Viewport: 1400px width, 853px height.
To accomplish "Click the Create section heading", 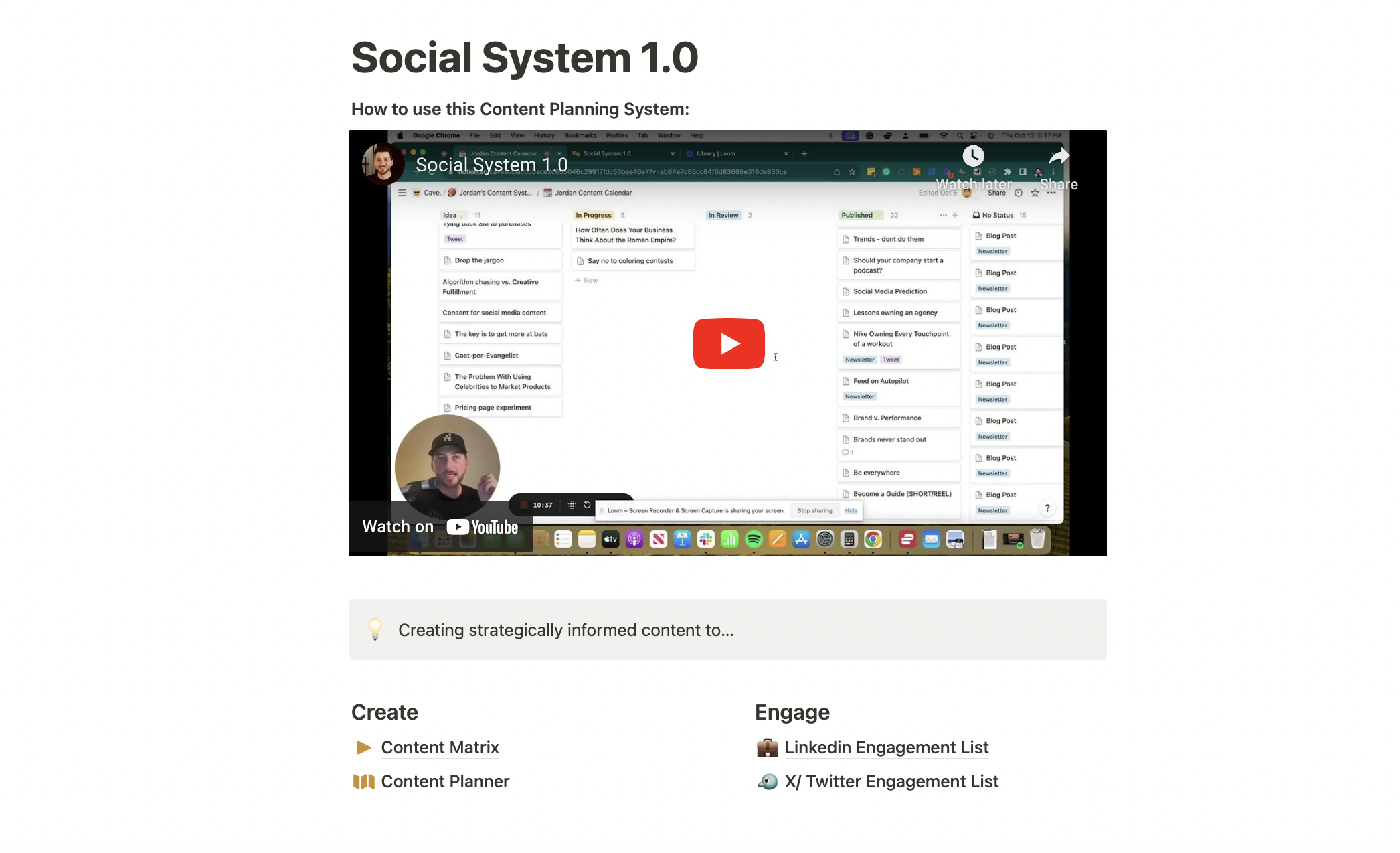I will 385,712.
